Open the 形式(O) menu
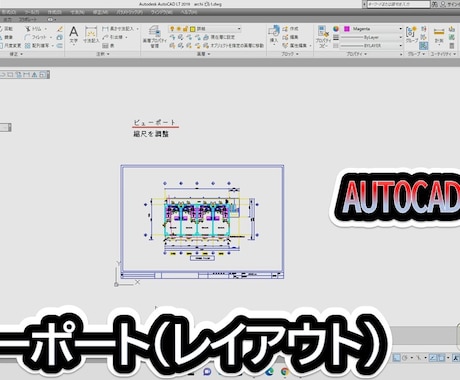 click(x=8, y=12)
